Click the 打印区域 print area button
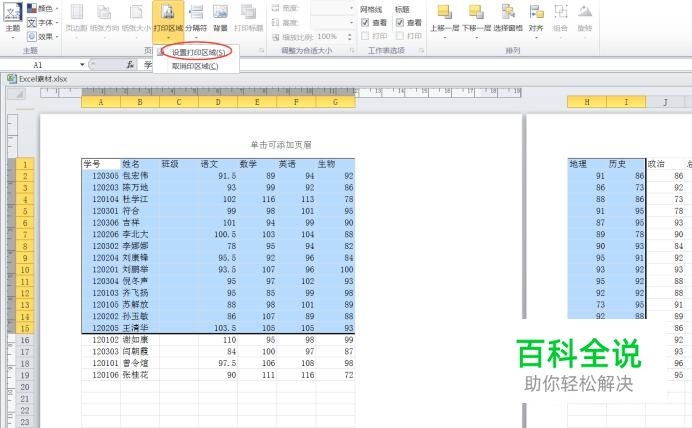The image size is (692, 428). tap(168, 20)
